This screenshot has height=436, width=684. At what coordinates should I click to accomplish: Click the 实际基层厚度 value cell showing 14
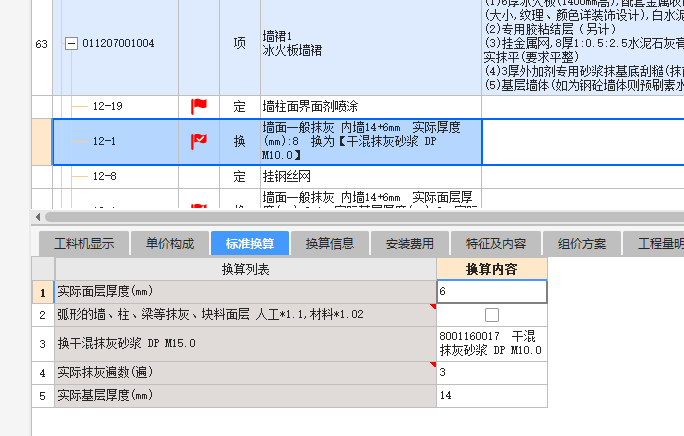point(492,396)
